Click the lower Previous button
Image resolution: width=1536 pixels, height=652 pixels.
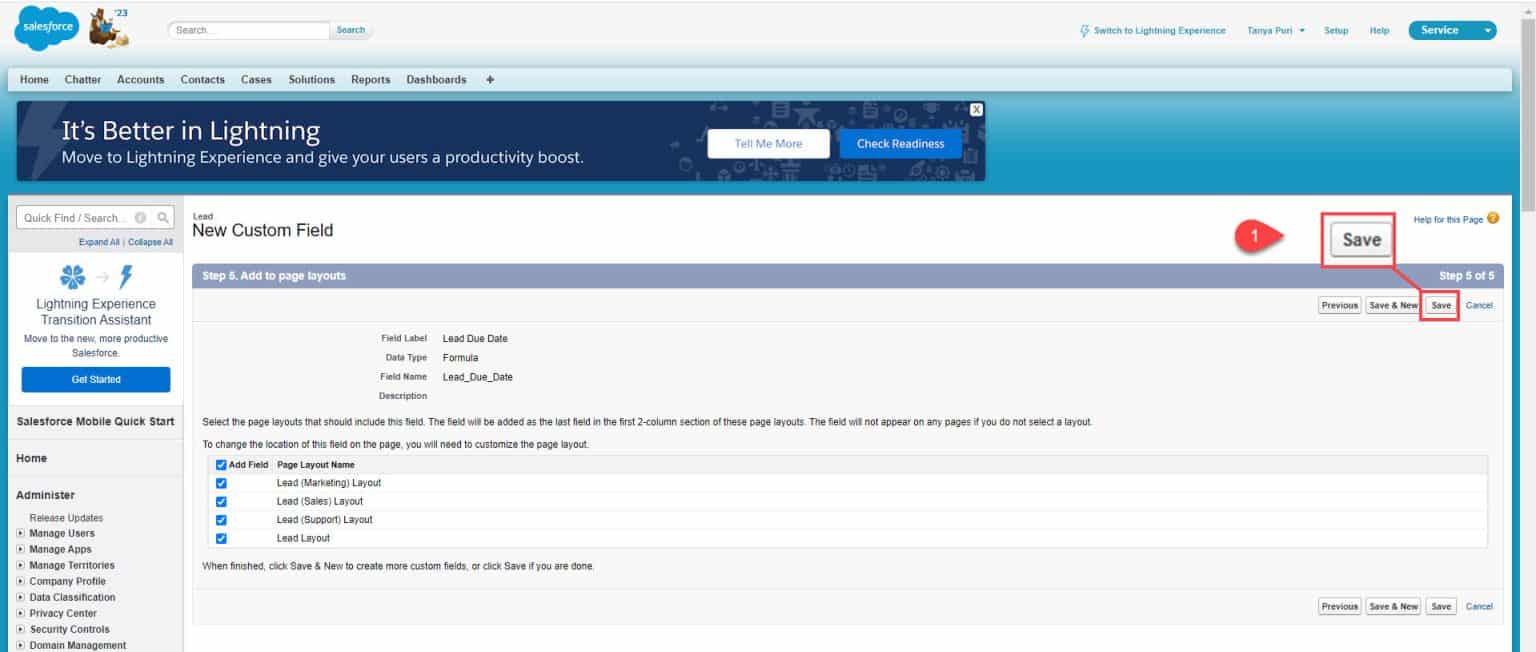1339,607
